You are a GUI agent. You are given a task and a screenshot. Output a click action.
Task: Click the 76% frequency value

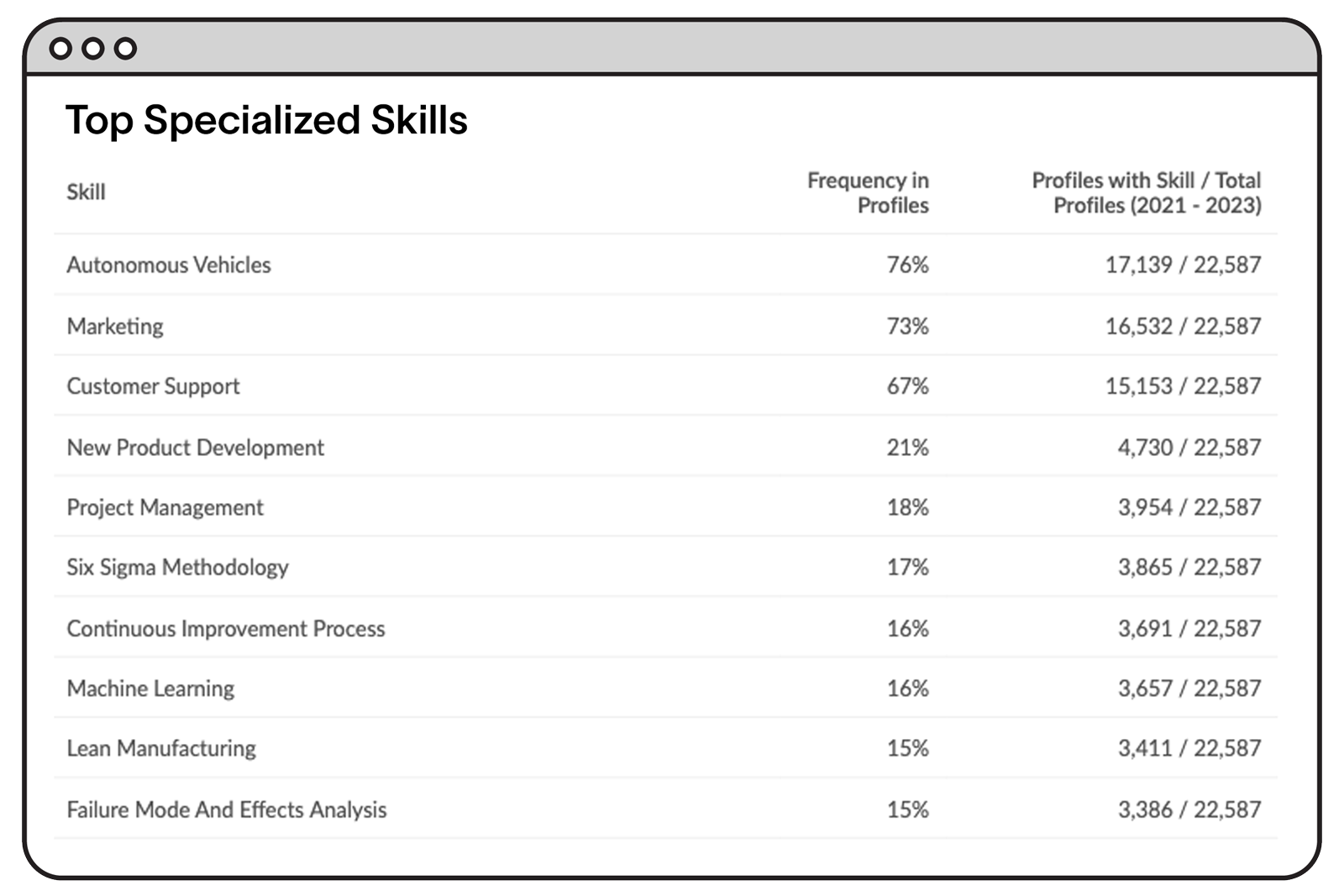click(x=907, y=265)
